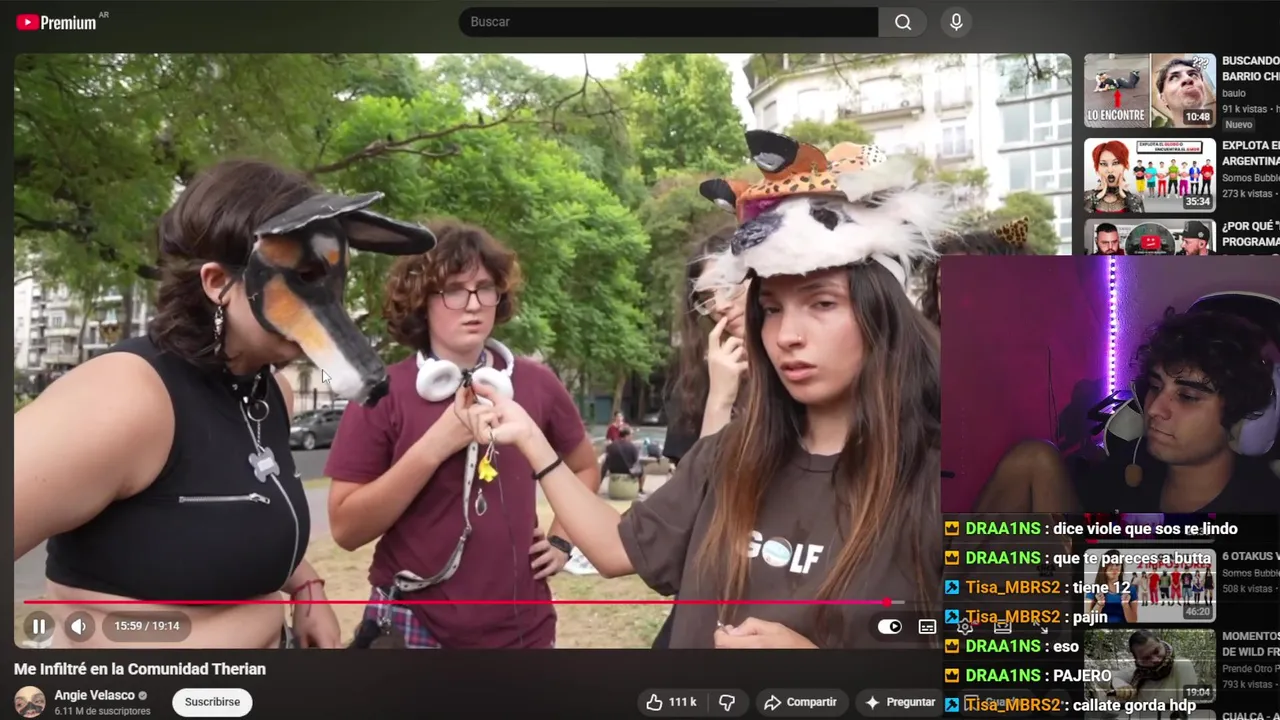Screen dimensions: 1280x720
Task: Click the 273 k vistas text
Action: pyautogui.click(x=1247, y=194)
